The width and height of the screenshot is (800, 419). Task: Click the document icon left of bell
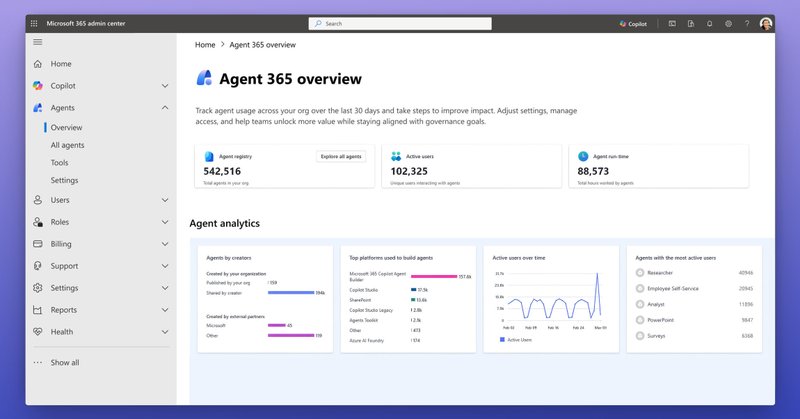pyautogui.click(x=691, y=23)
